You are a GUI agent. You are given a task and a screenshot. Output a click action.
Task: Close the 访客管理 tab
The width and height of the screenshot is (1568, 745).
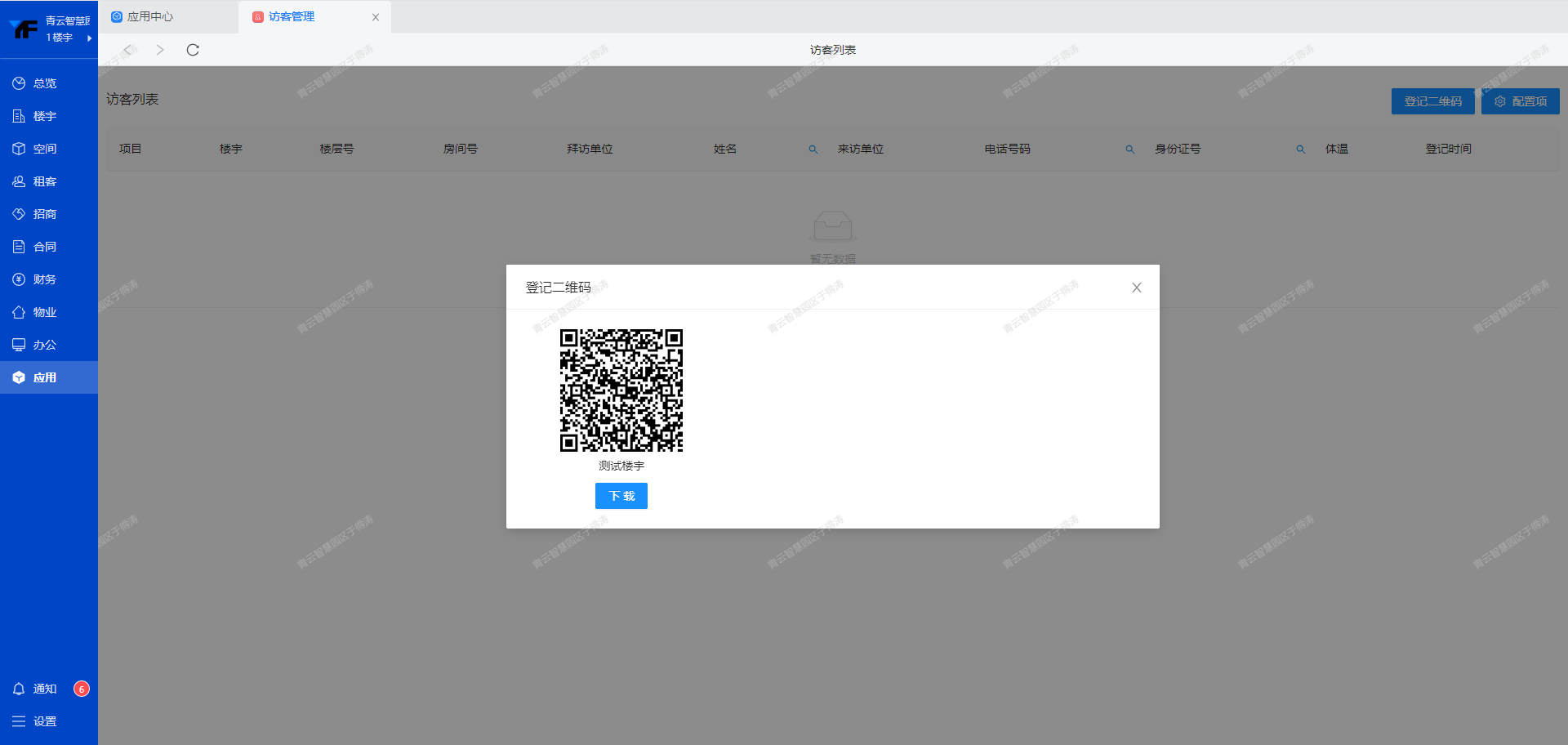[376, 17]
